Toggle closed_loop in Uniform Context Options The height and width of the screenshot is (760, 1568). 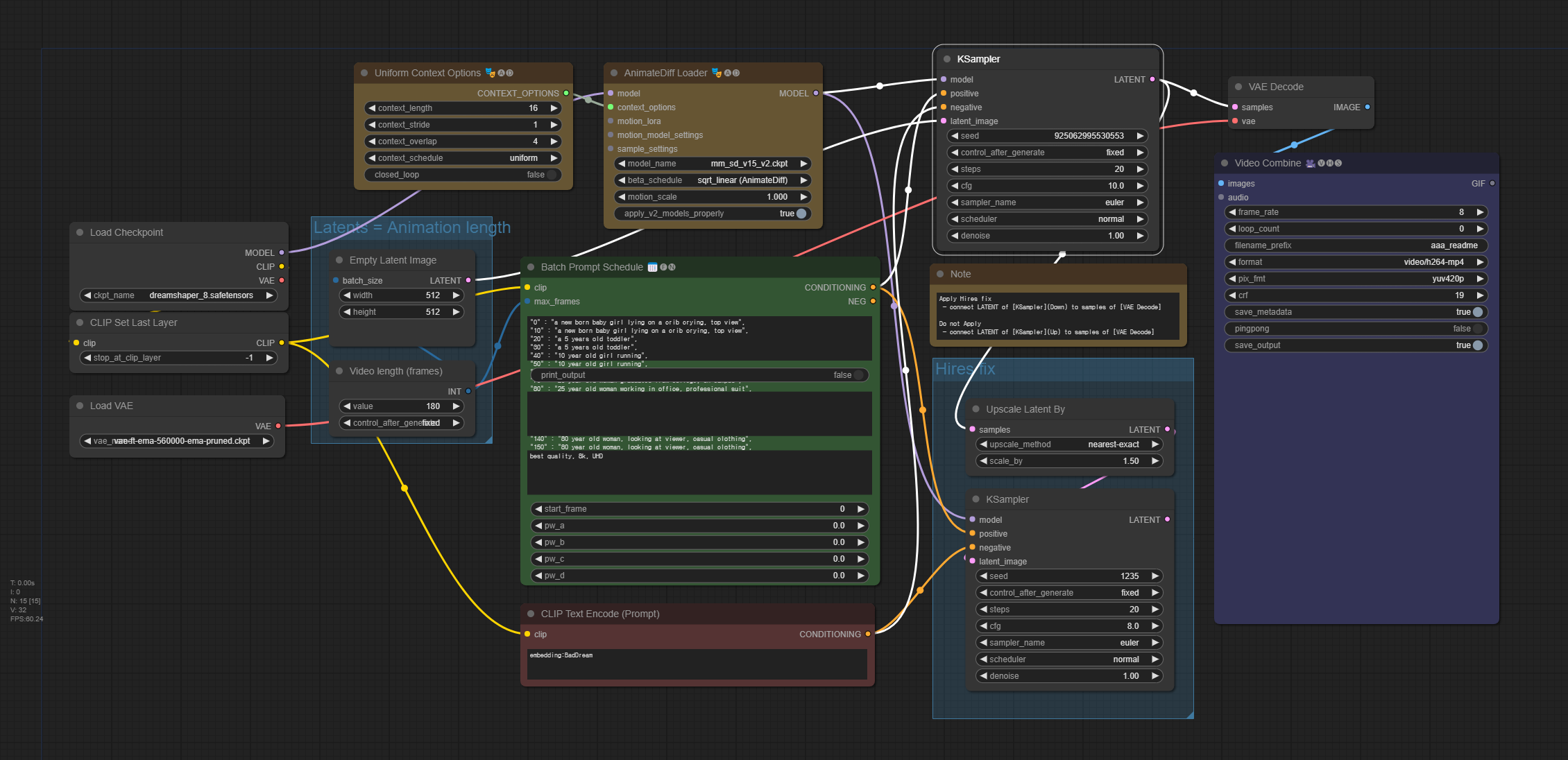(552, 175)
